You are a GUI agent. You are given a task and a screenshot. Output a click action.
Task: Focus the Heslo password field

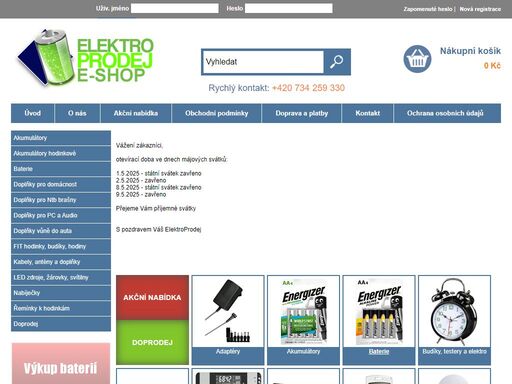coord(289,8)
